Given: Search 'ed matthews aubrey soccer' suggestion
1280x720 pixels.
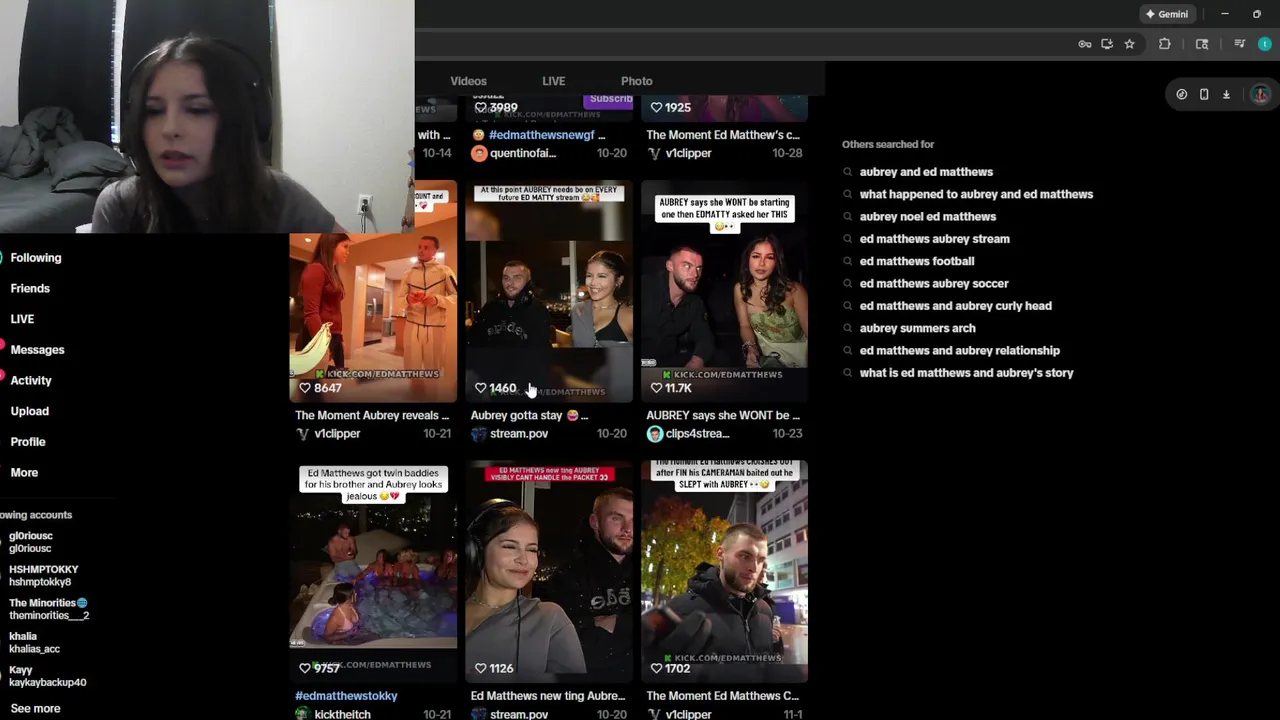Looking at the screenshot, I should click(934, 283).
